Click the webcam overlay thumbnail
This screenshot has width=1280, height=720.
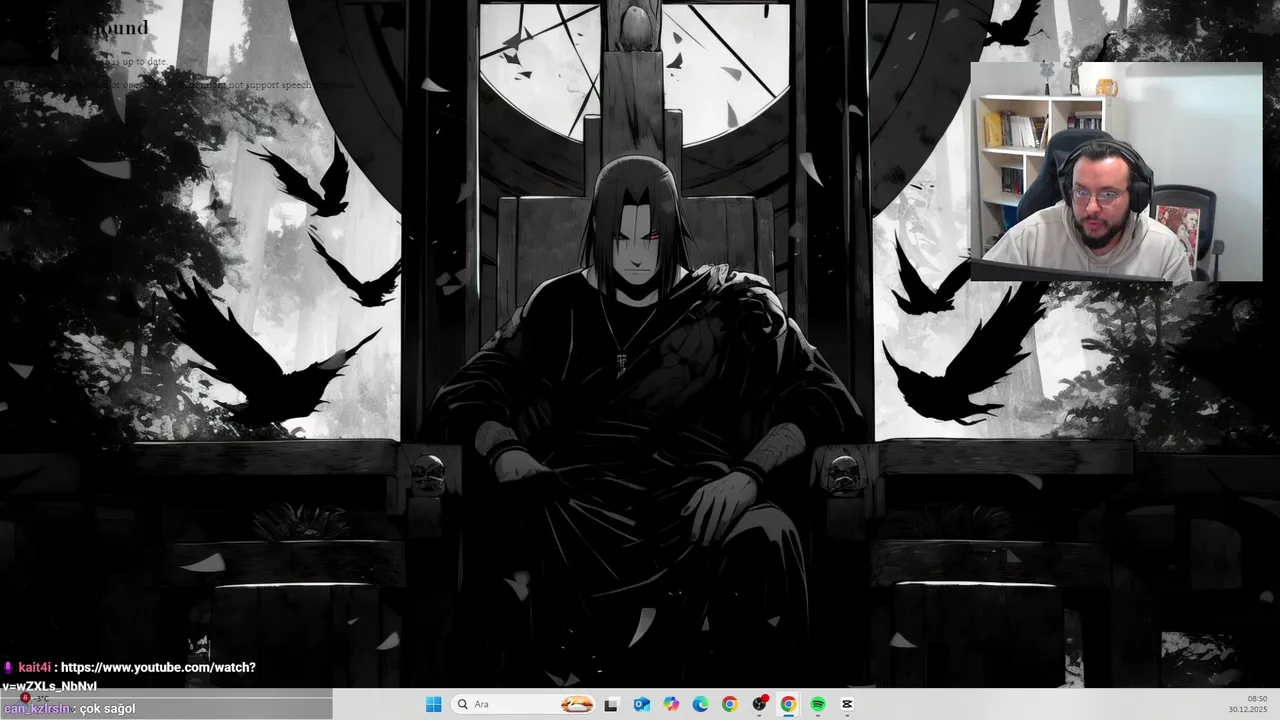coord(1116,172)
